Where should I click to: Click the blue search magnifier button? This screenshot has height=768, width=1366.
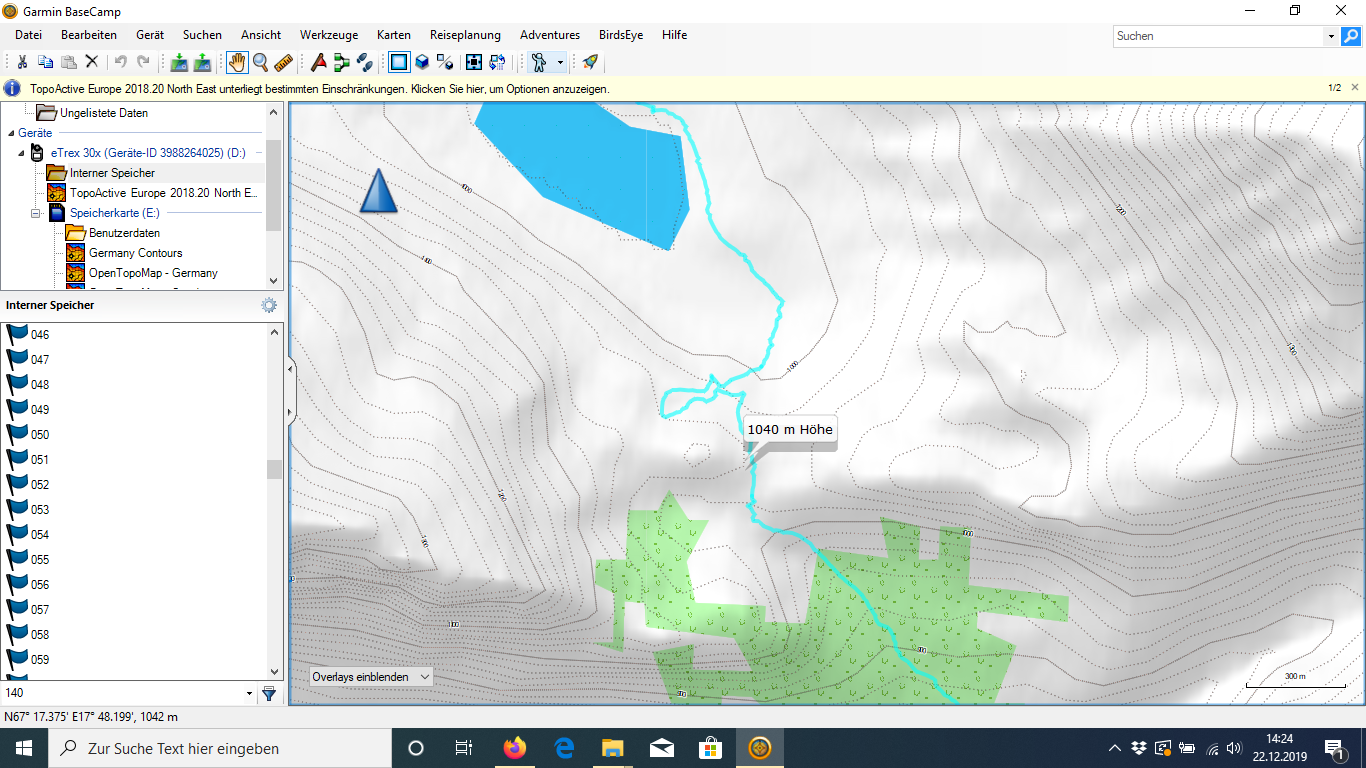click(x=1351, y=36)
